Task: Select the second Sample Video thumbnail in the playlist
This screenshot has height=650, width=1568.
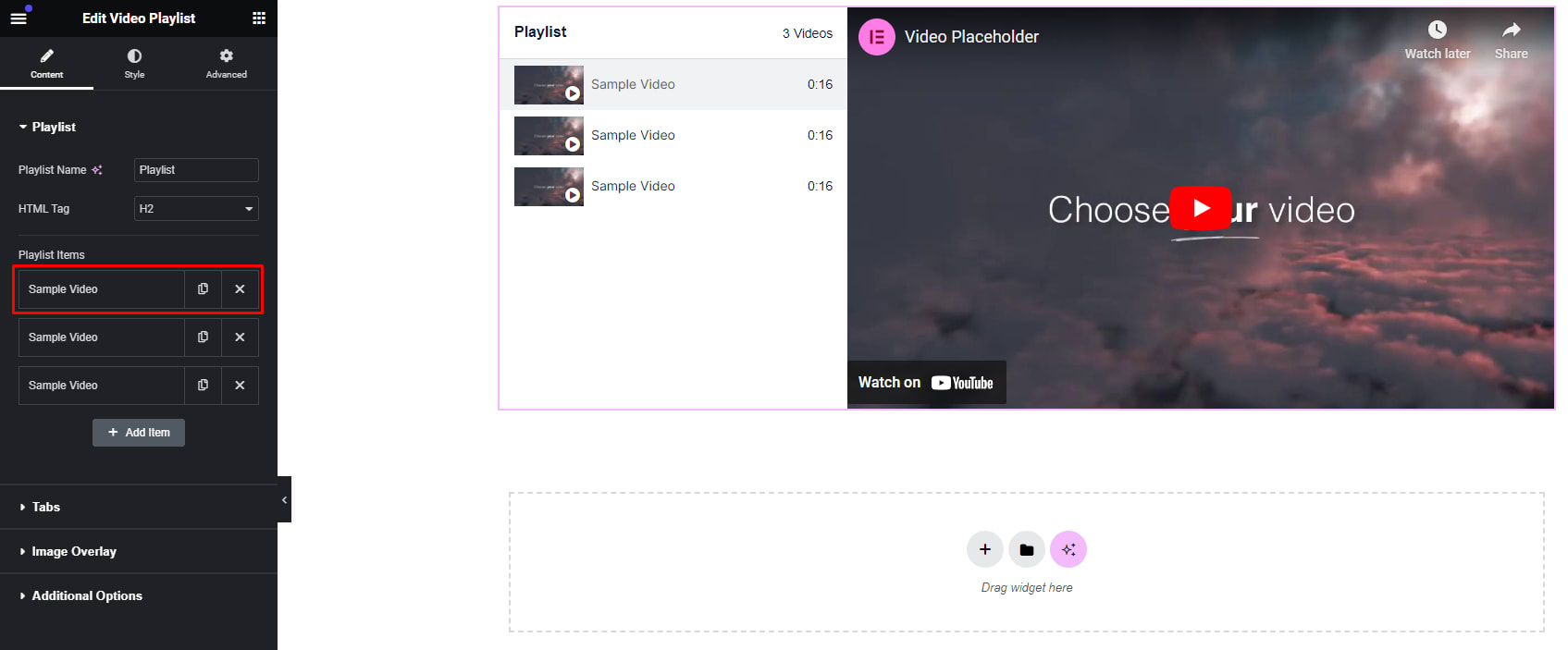Action: click(x=549, y=136)
